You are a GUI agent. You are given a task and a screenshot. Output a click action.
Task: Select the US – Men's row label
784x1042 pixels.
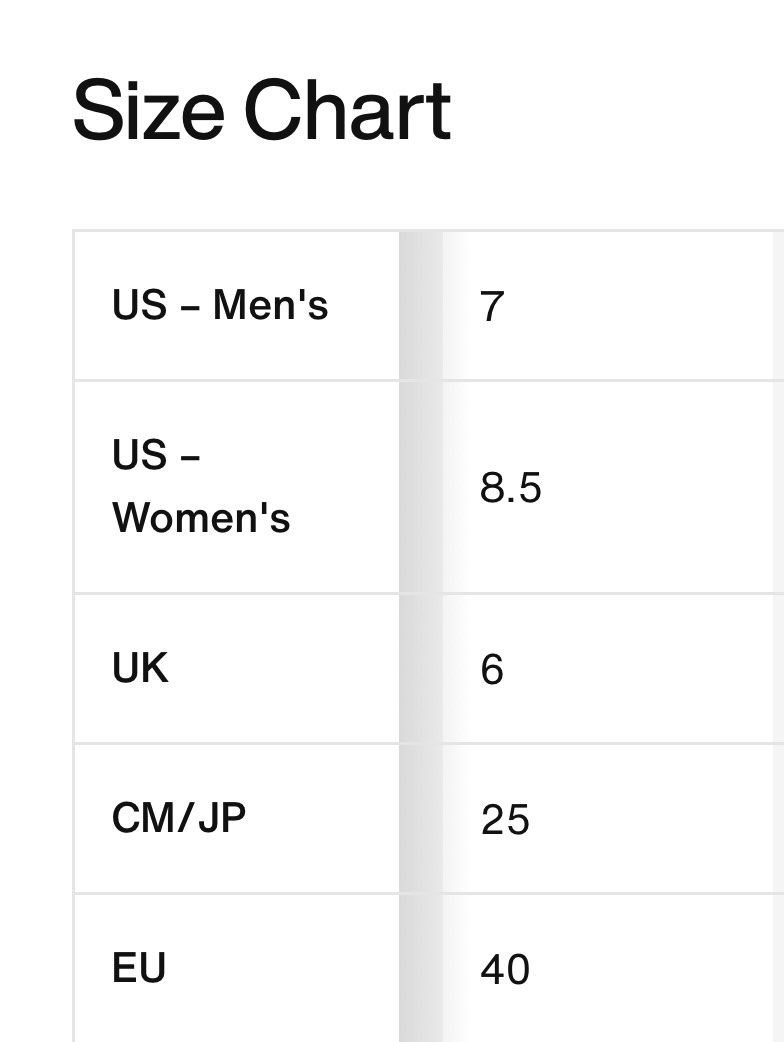220,305
